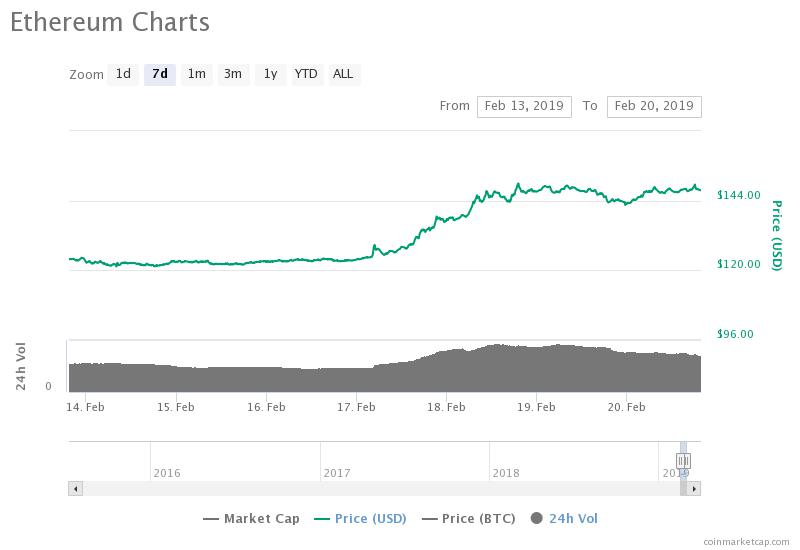
Task: Hide the Price (USD) series
Action: pos(360,519)
